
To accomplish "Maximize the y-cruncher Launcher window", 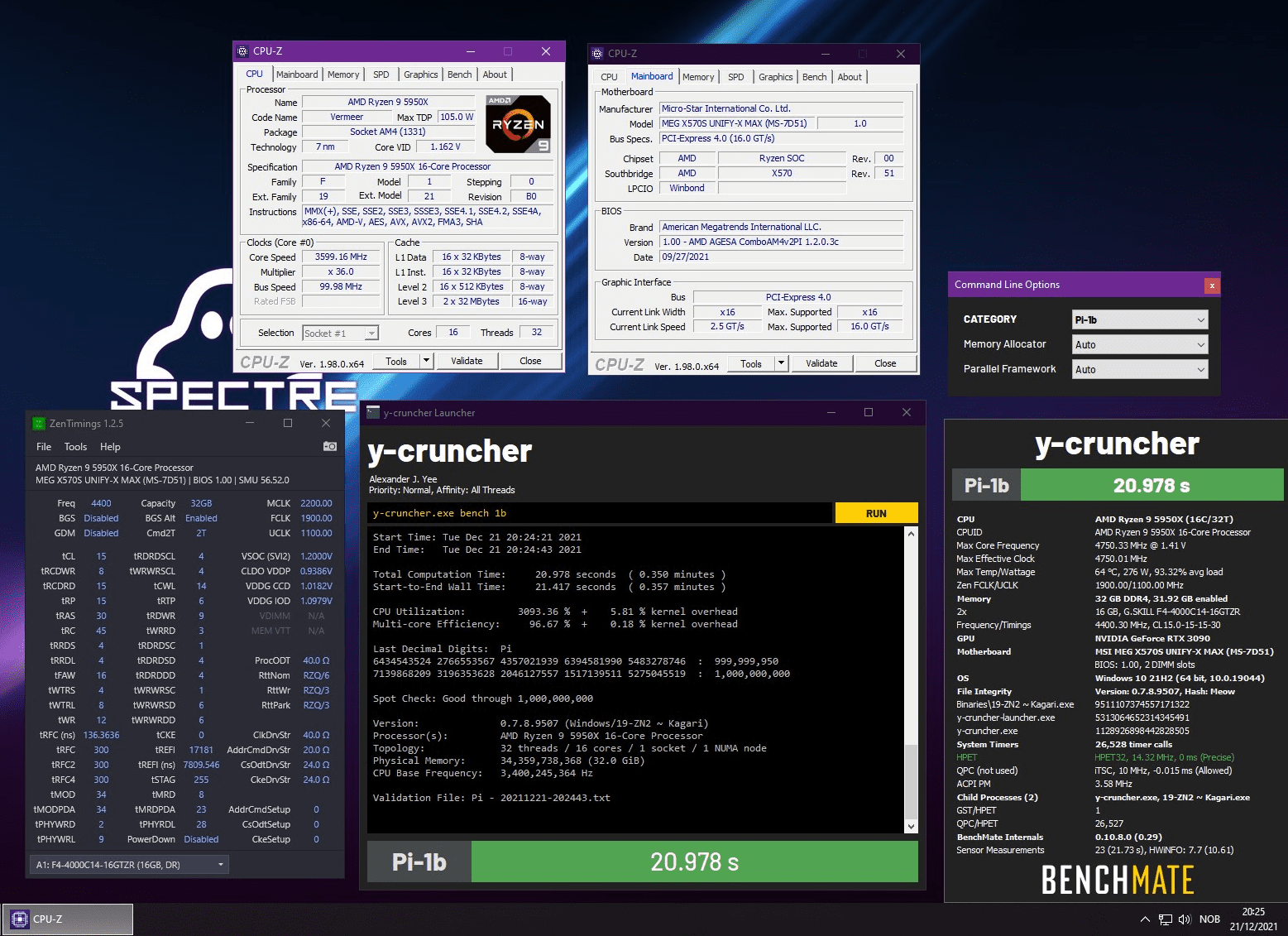I will 869,412.
